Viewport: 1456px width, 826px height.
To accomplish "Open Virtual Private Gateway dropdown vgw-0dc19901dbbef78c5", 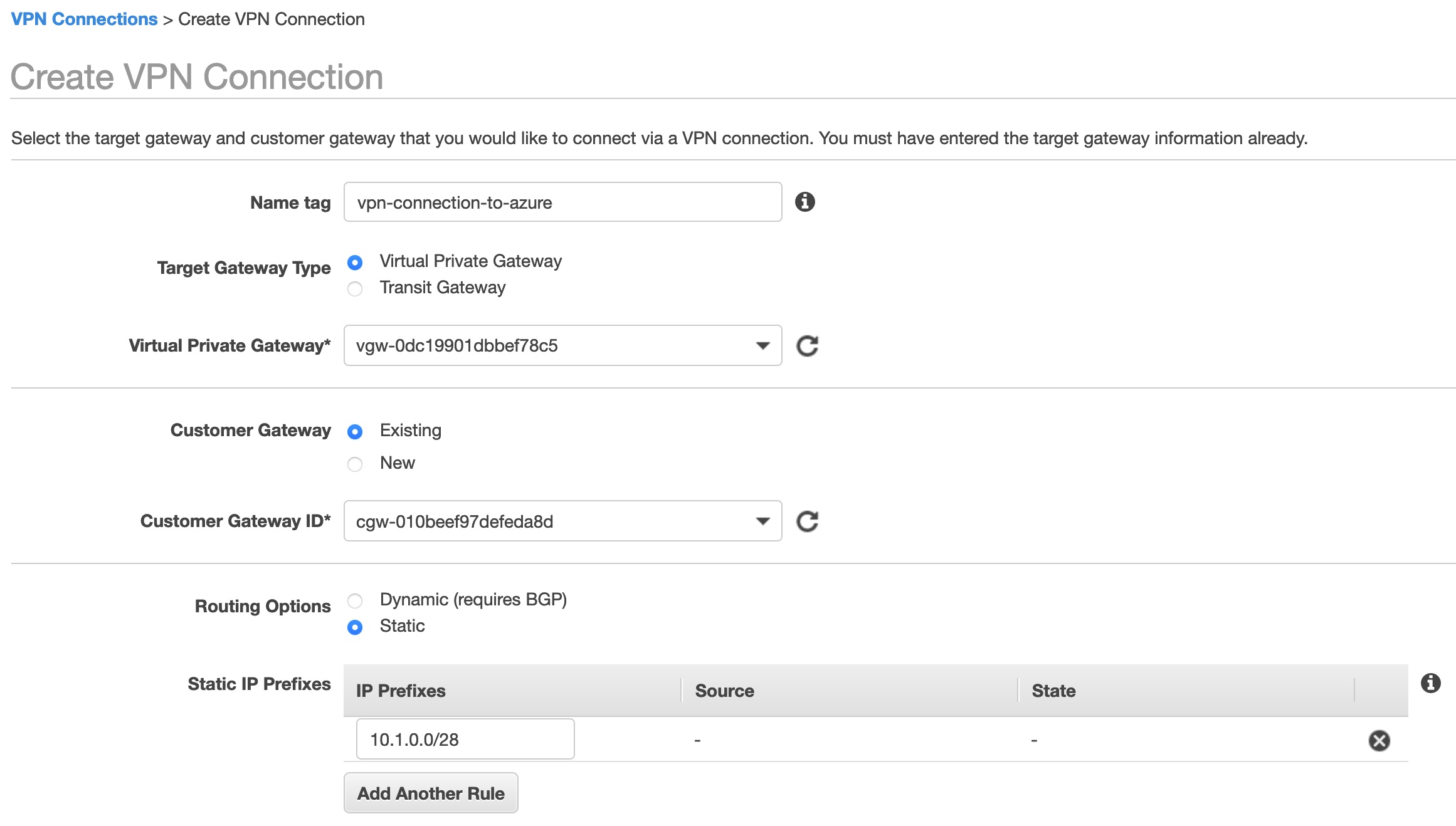I will click(562, 345).
